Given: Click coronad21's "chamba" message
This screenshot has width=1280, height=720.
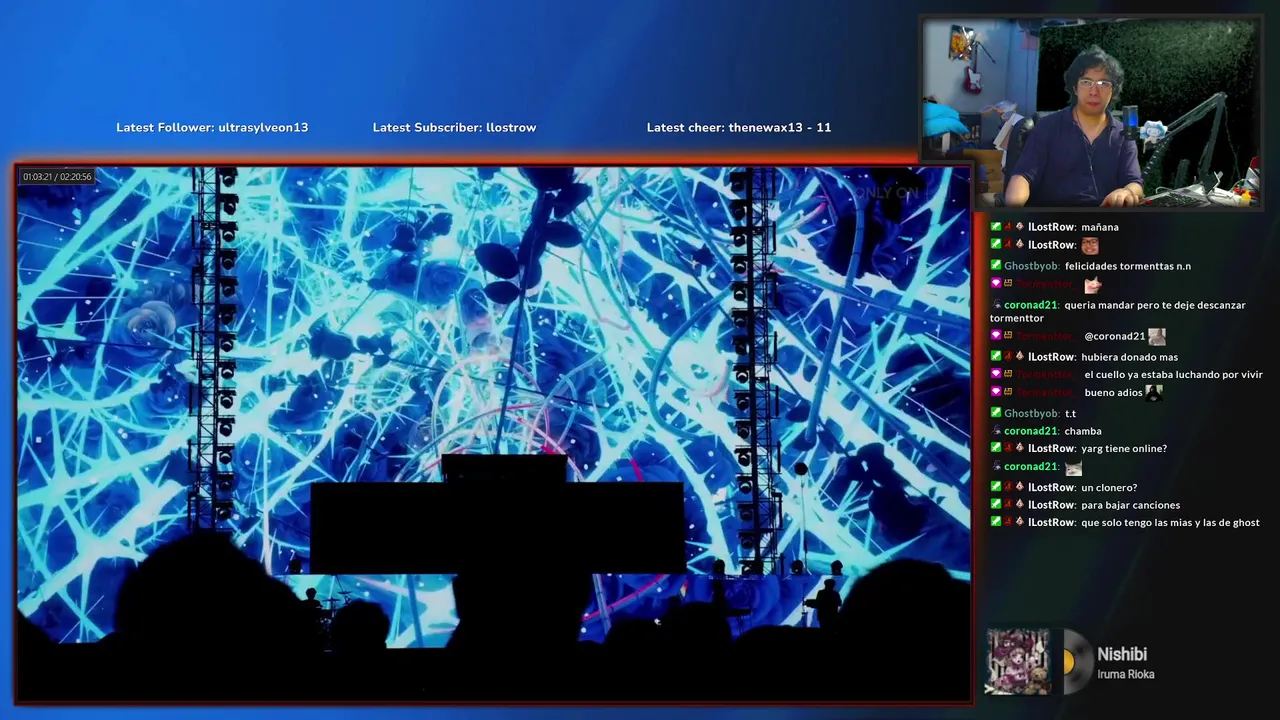Looking at the screenshot, I should click(1083, 431).
